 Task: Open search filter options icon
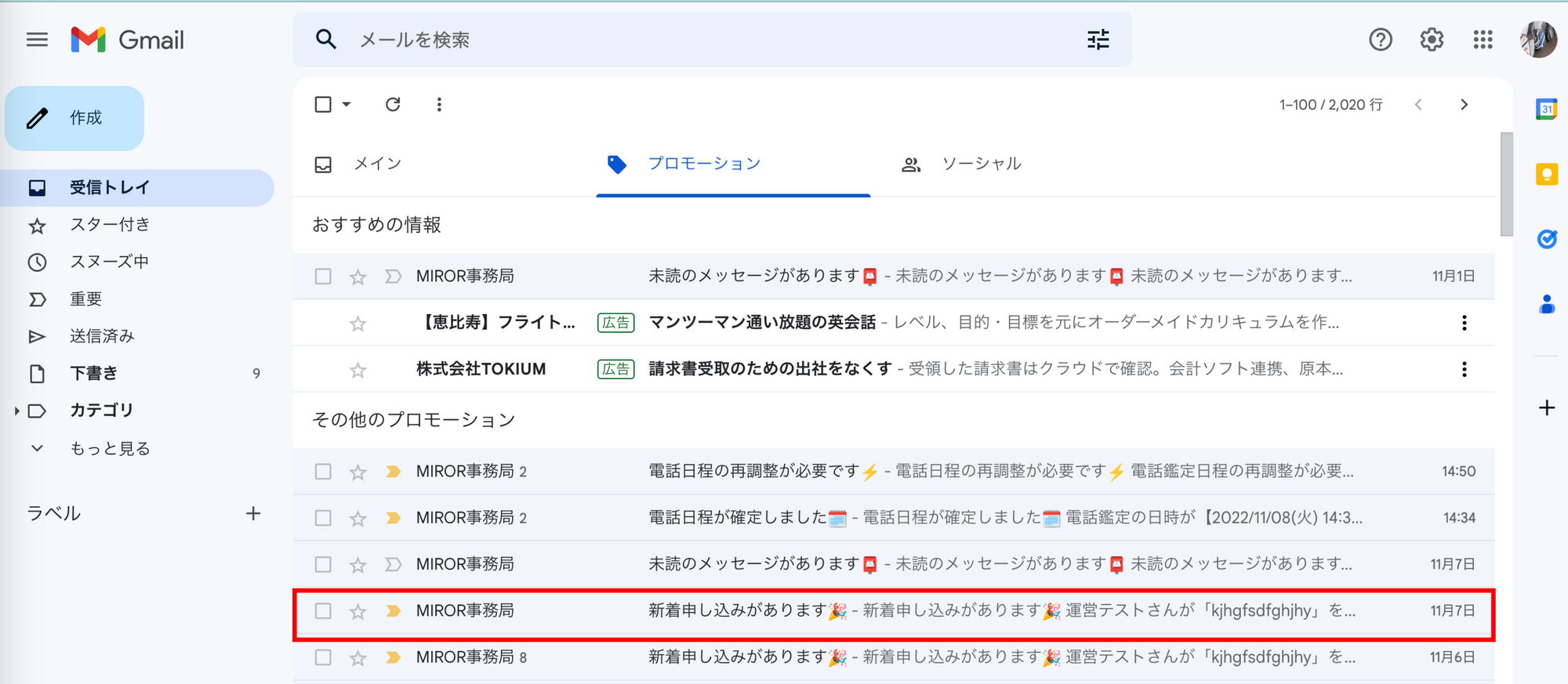(x=1098, y=39)
